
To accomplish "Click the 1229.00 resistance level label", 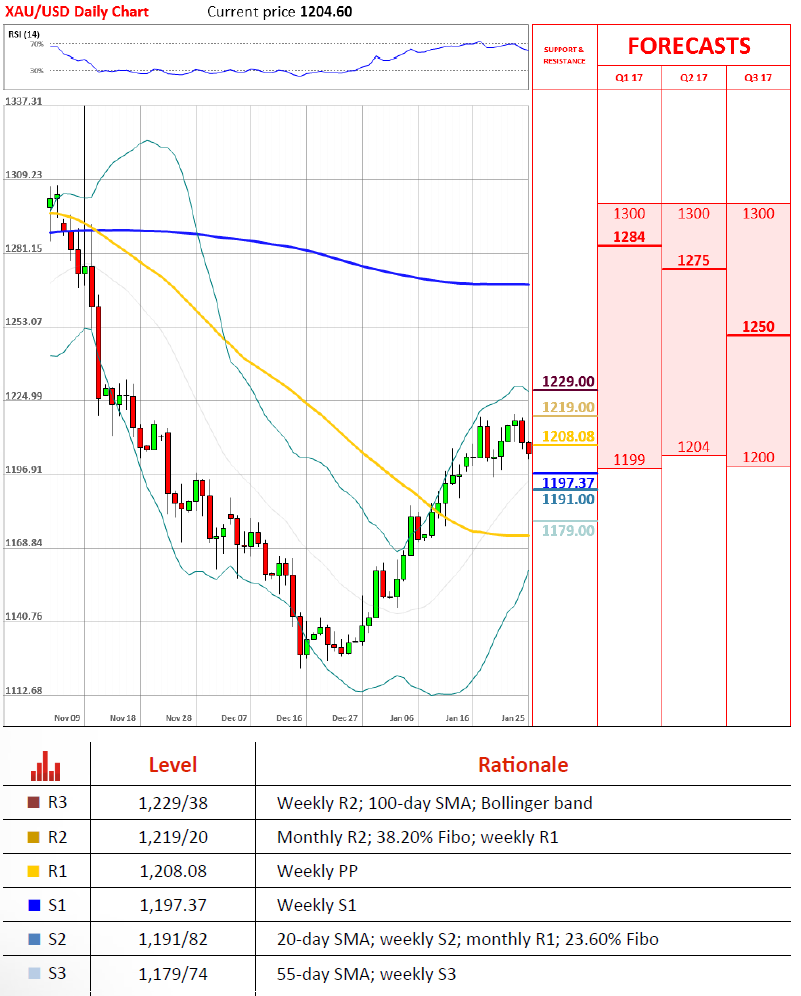I will (568, 382).
